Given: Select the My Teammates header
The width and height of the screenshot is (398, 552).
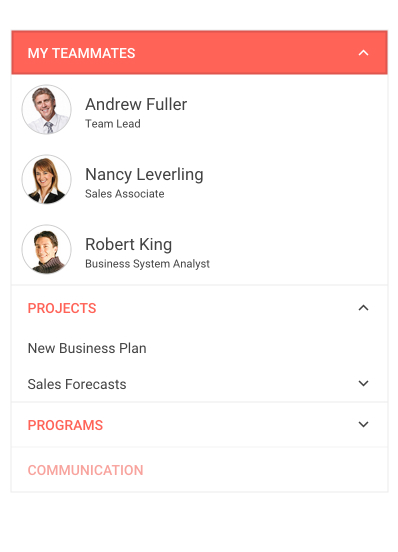Looking at the screenshot, I should (81, 54).
